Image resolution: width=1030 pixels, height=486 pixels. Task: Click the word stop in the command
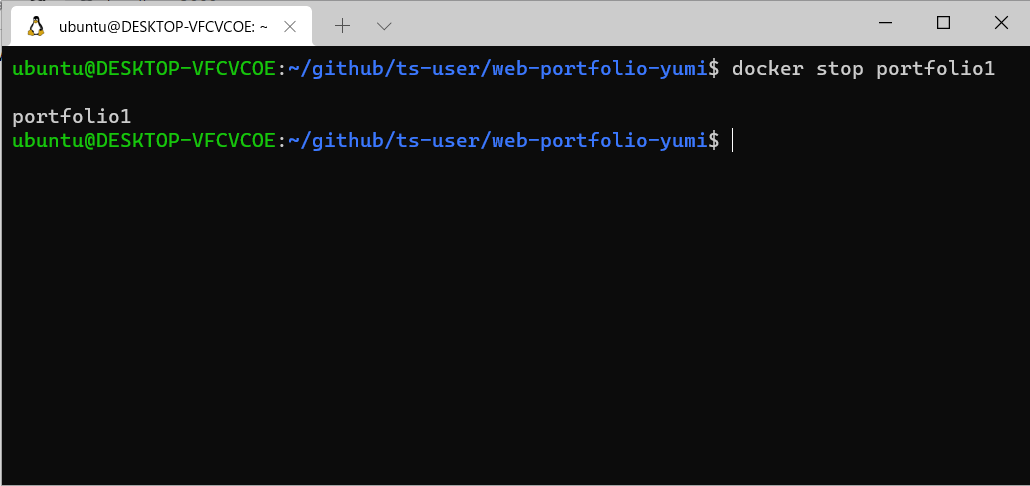(840, 69)
